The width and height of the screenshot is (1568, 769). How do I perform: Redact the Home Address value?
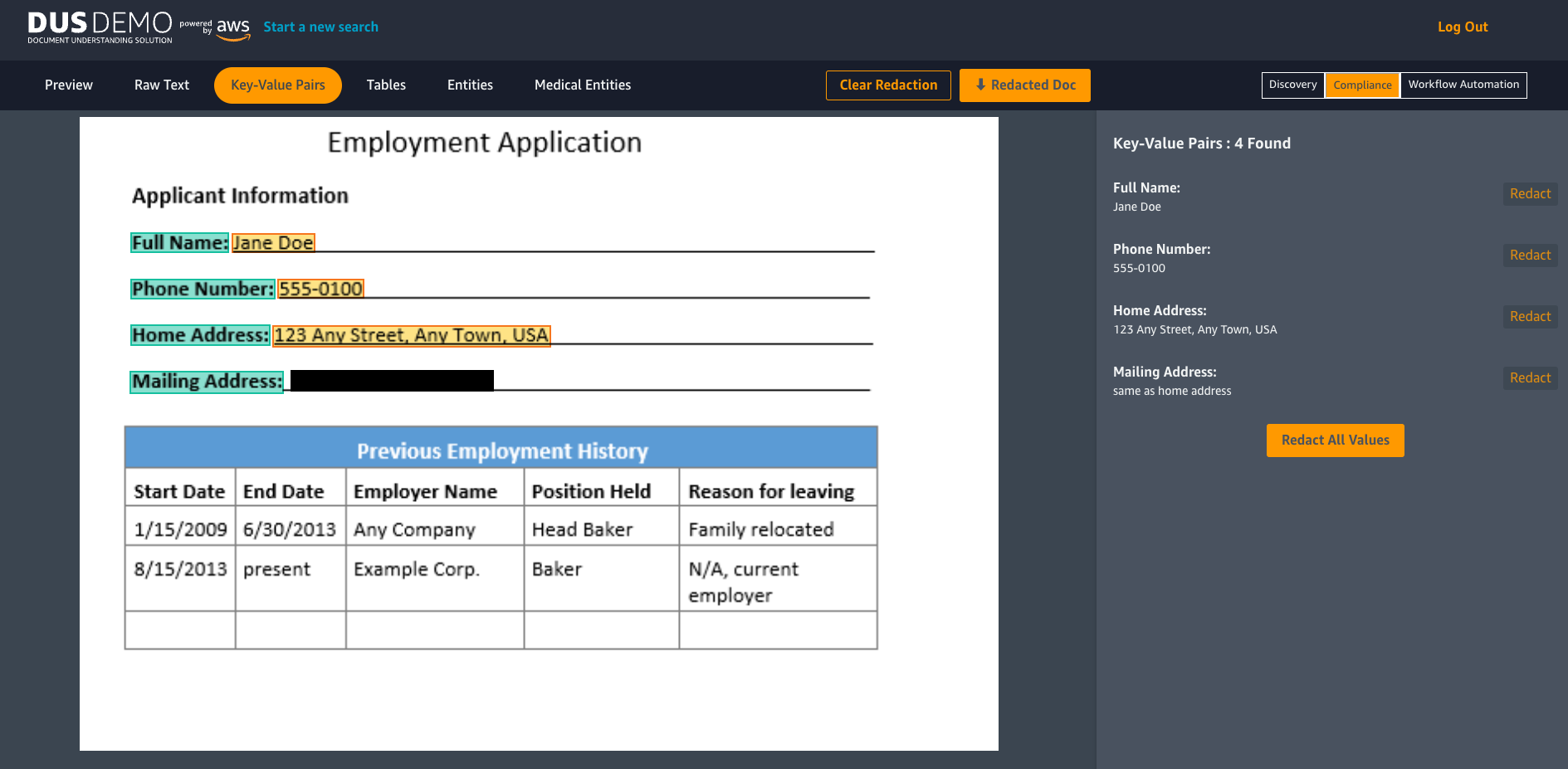click(x=1530, y=316)
